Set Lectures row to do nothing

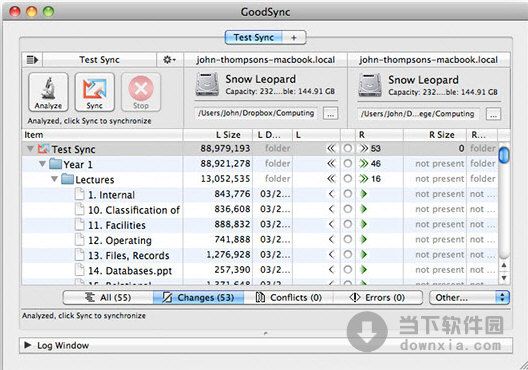point(348,179)
